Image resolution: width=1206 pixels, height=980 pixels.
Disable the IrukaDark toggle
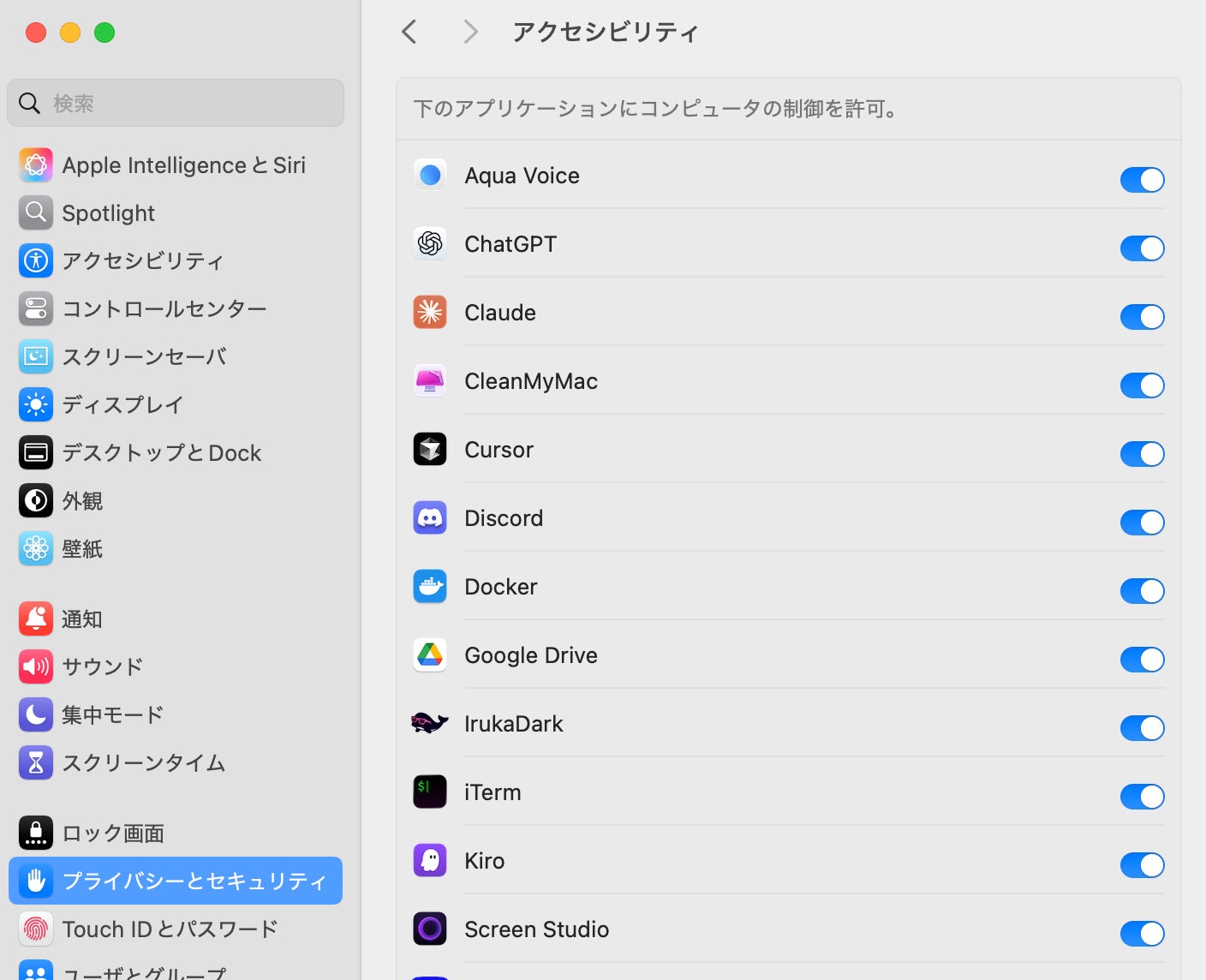(1143, 728)
